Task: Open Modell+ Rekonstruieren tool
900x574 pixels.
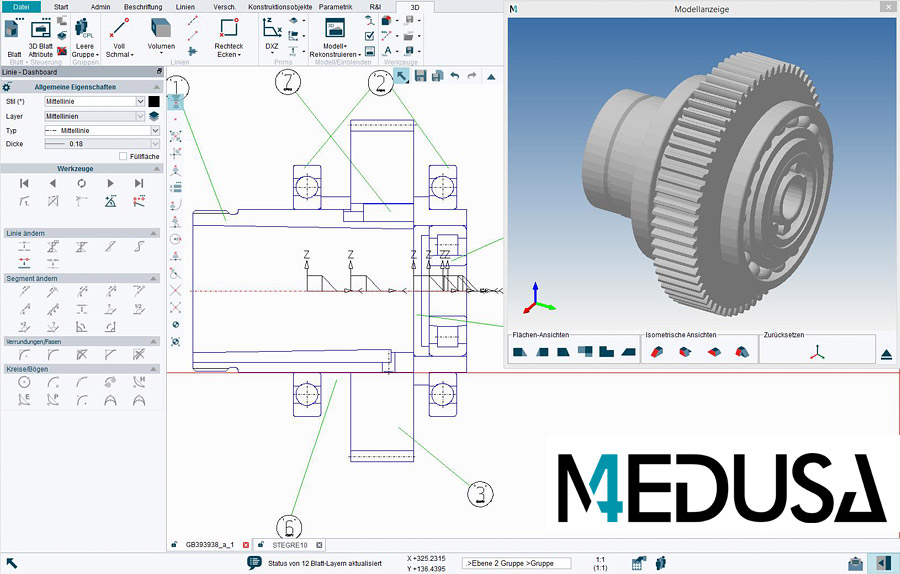Action: click(335, 37)
